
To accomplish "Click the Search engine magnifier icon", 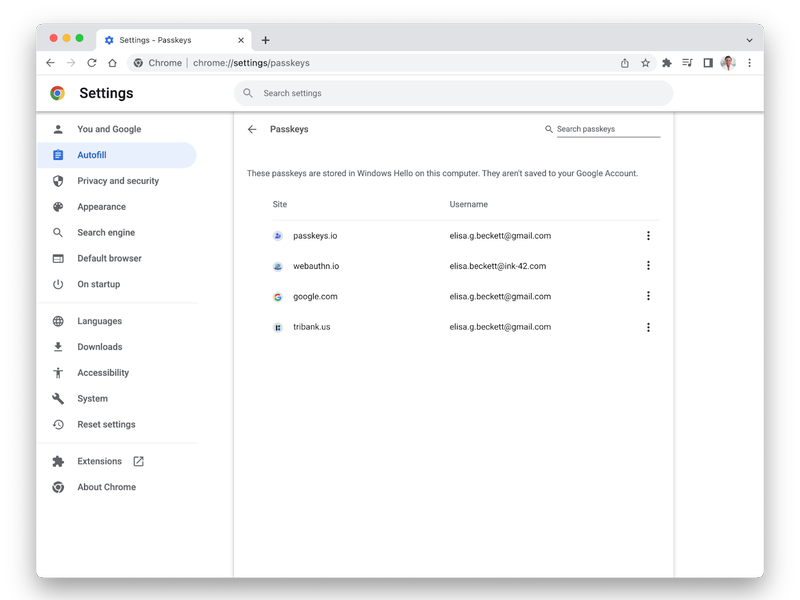I will click(59, 232).
